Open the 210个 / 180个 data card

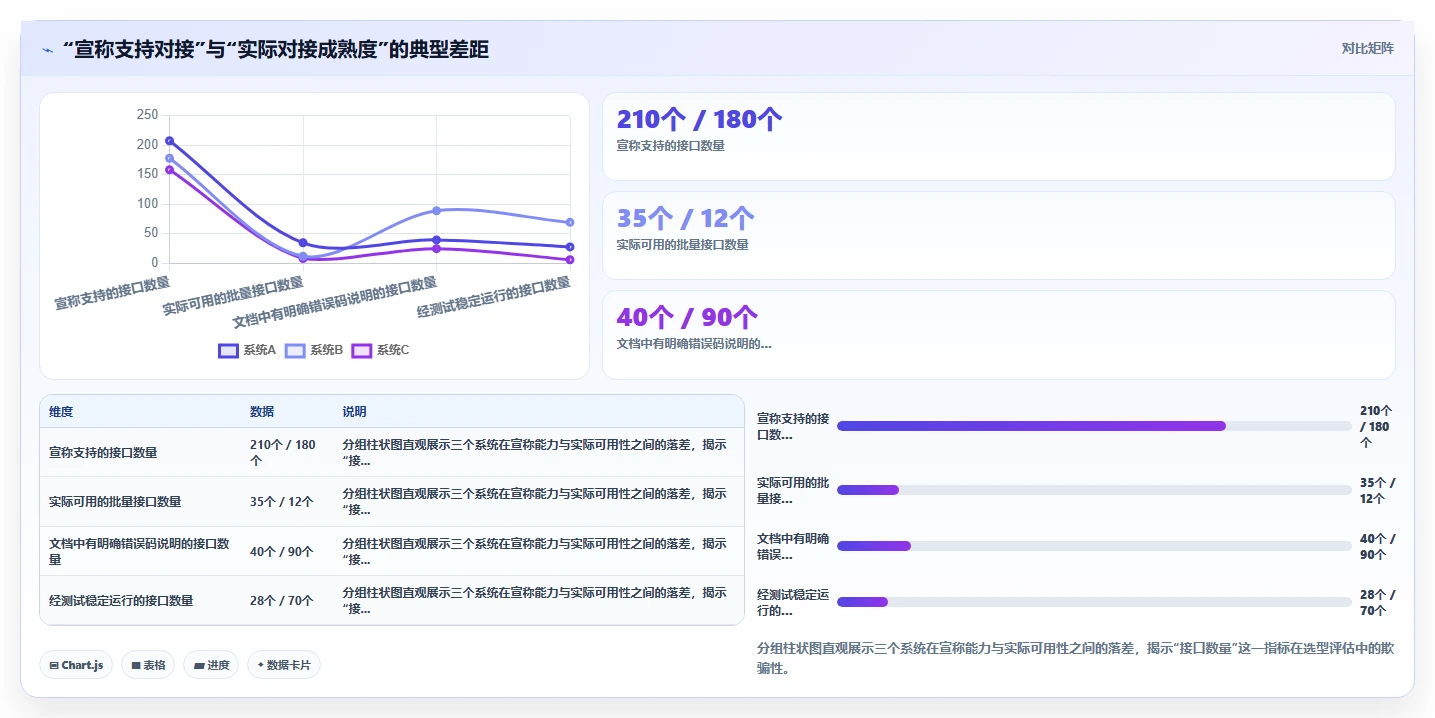coord(998,136)
